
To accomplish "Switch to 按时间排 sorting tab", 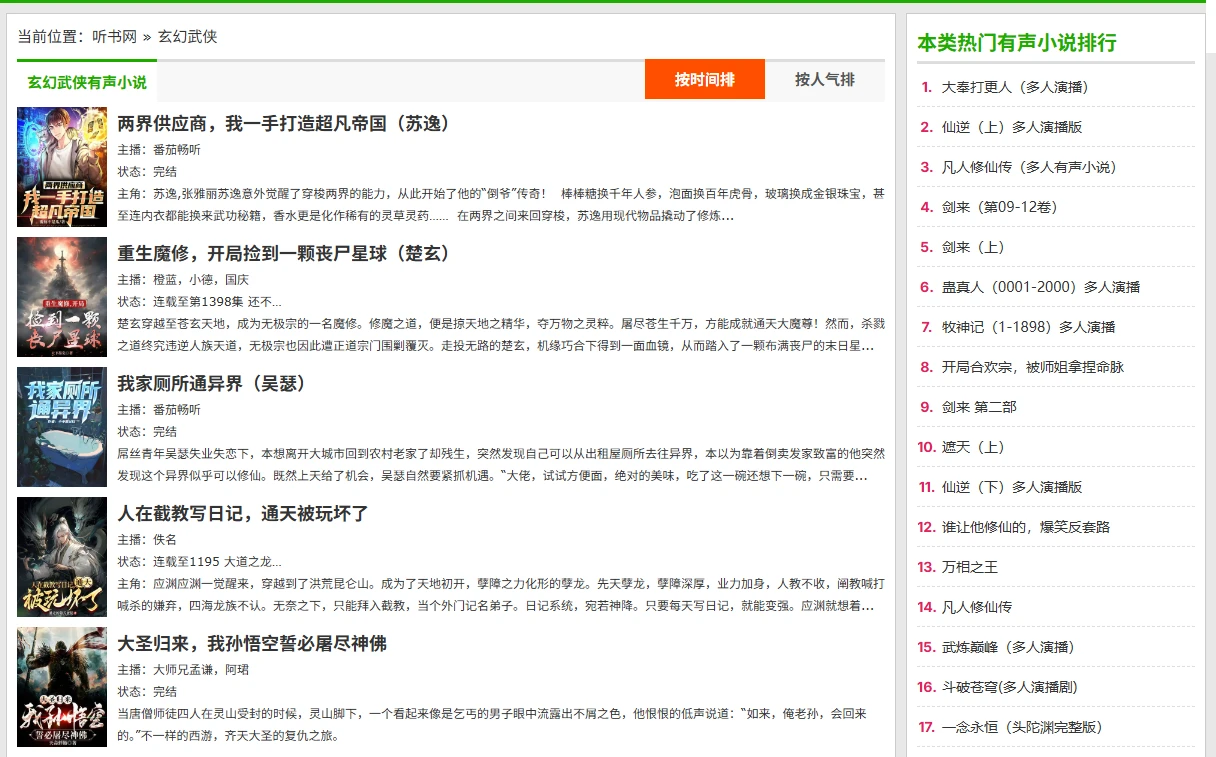I will 704,80.
